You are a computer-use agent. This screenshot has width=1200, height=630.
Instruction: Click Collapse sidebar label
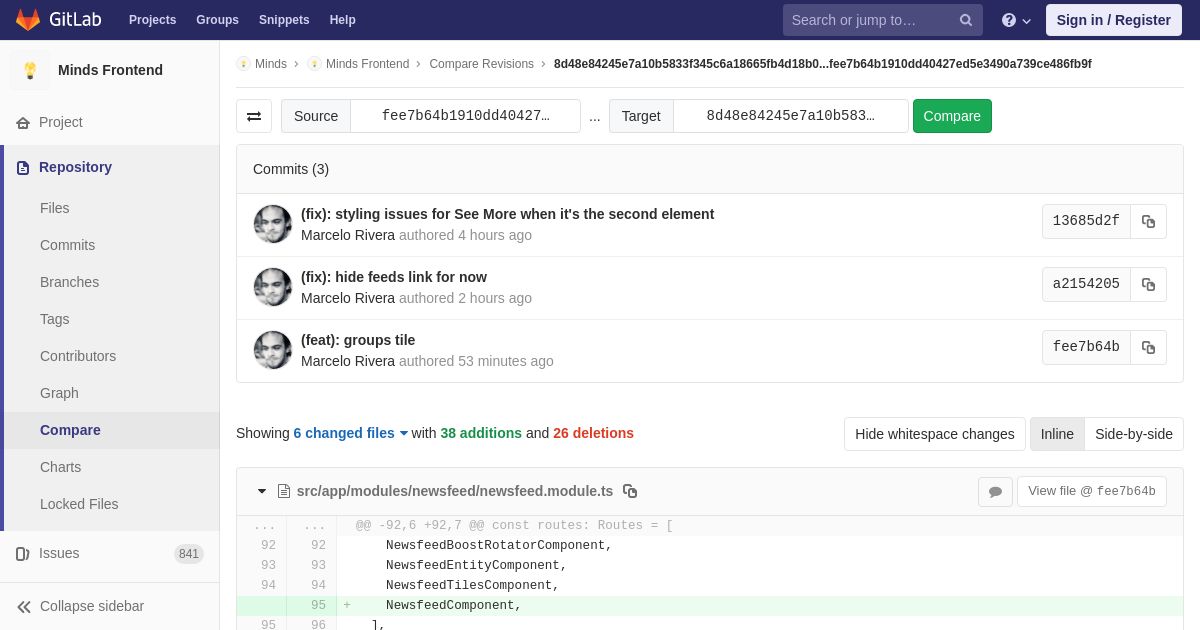click(x=92, y=606)
